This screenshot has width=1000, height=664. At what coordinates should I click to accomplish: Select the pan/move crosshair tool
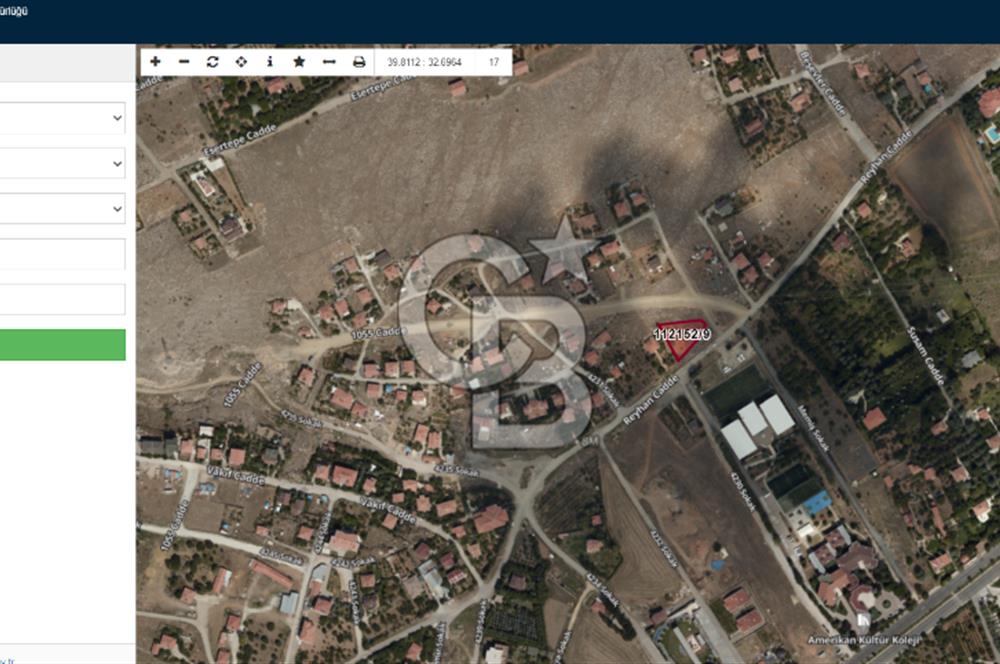pyautogui.click(x=241, y=61)
